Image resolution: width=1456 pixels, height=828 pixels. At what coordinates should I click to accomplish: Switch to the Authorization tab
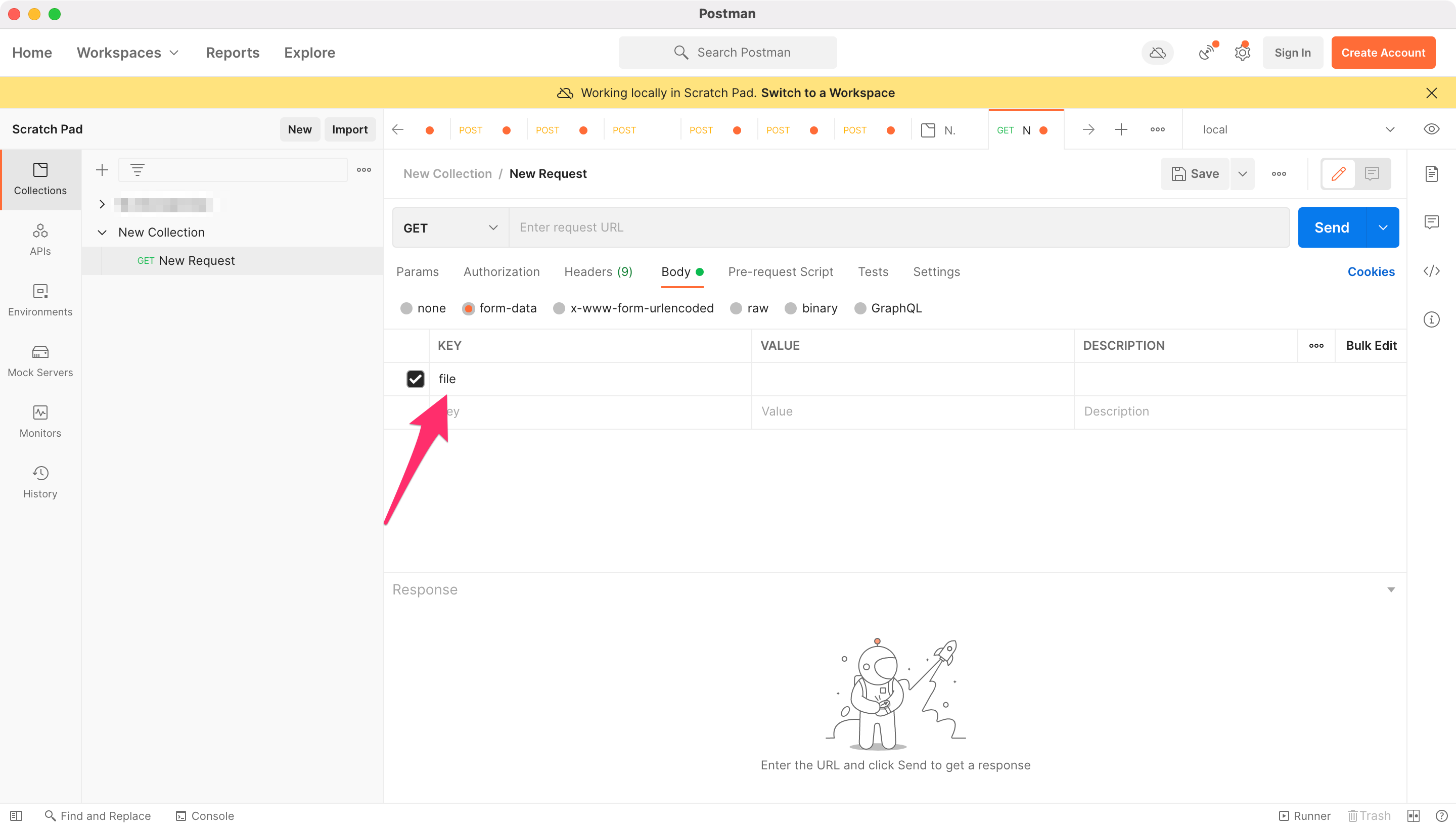(x=501, y=271)
